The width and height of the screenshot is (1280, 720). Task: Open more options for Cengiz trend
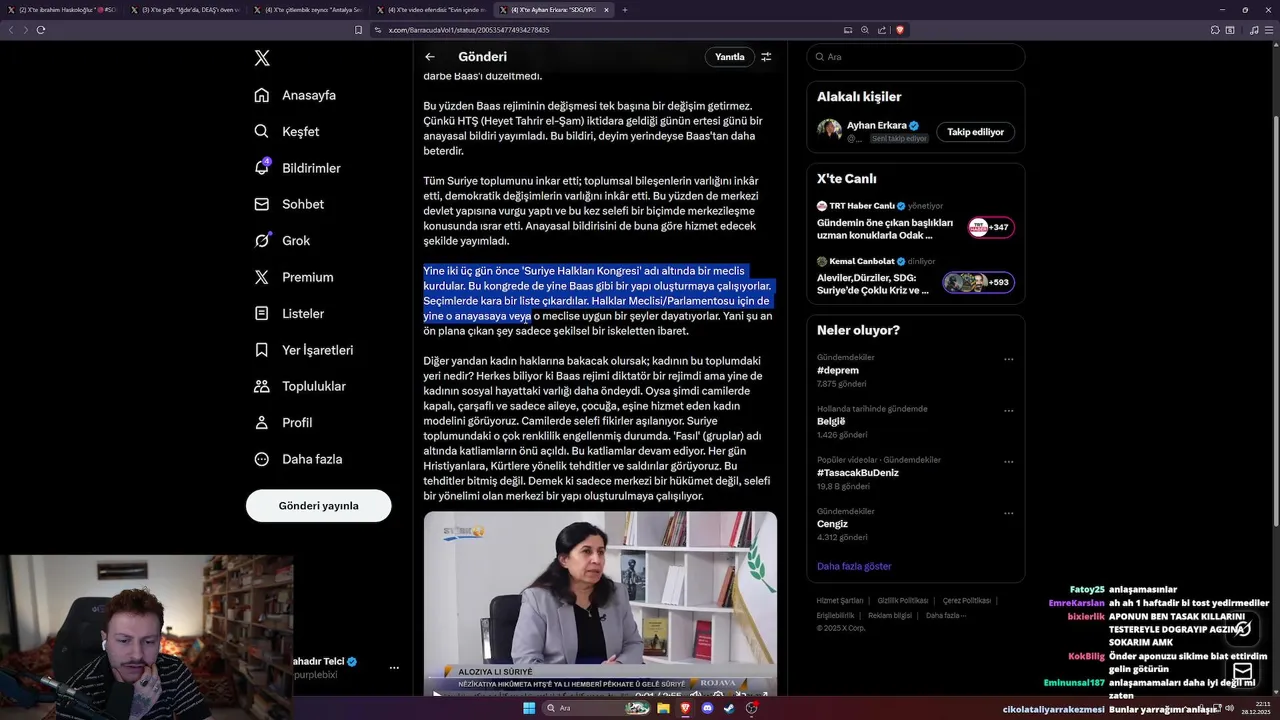[1008, 512]
